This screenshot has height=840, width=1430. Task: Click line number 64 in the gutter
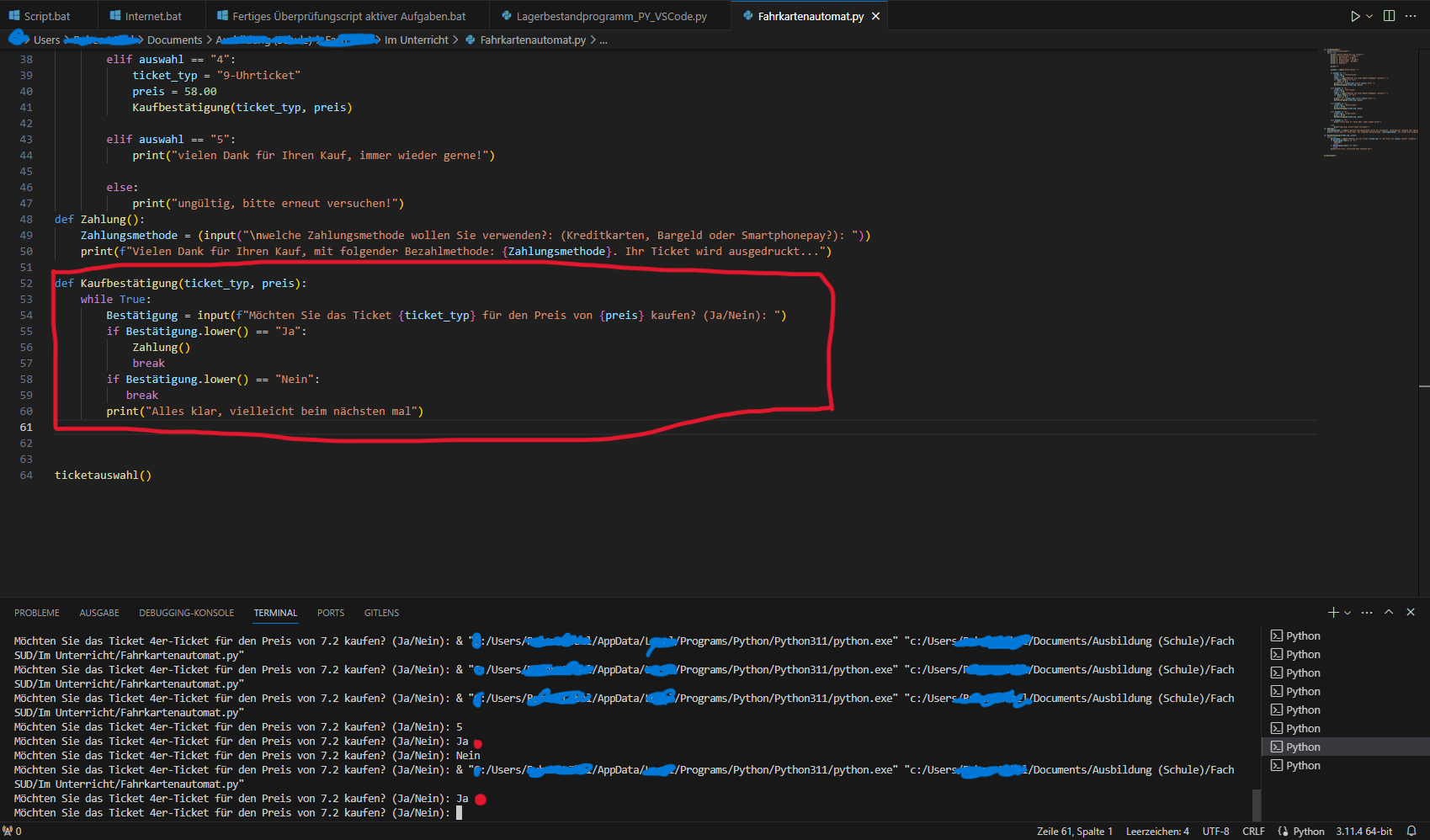pos(26,475)
